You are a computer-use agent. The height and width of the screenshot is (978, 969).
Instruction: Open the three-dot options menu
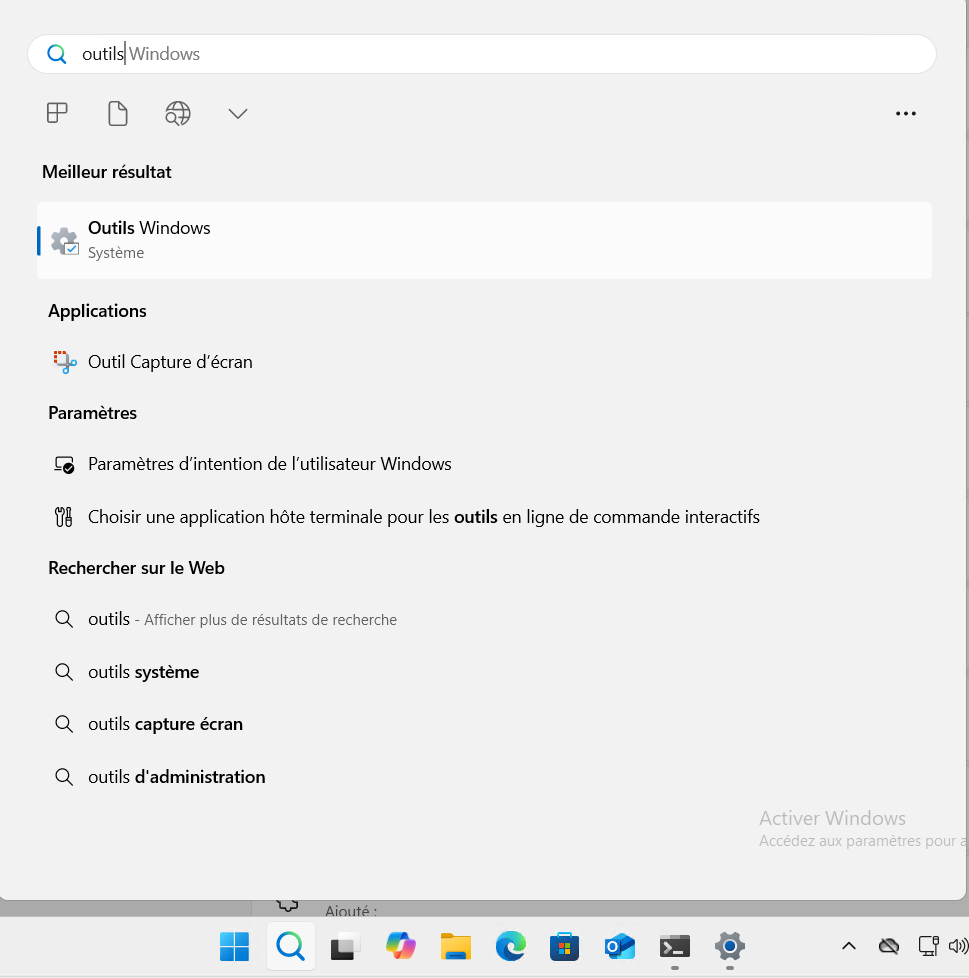(x=905, y=114)
